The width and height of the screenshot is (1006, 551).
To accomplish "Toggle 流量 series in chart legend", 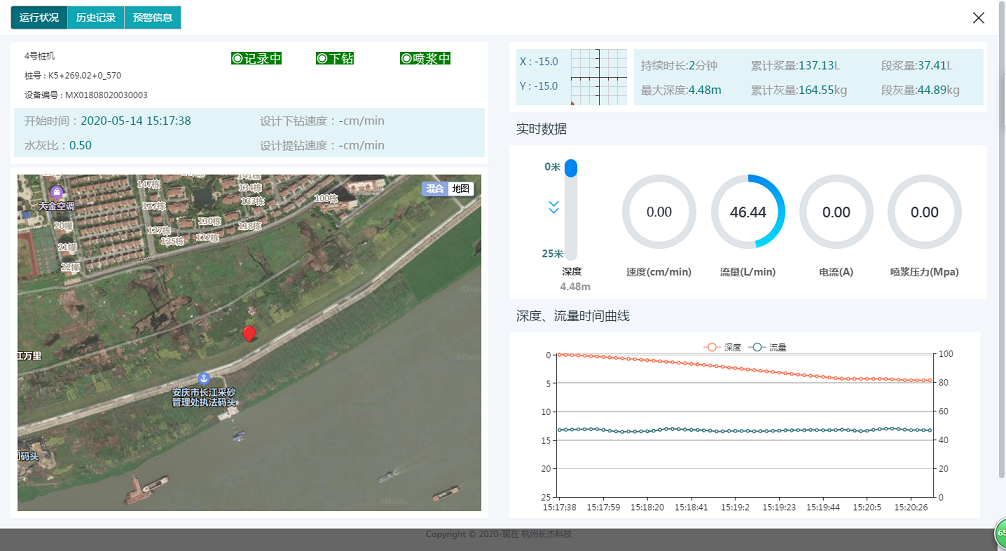I will [x=769, y=347].
